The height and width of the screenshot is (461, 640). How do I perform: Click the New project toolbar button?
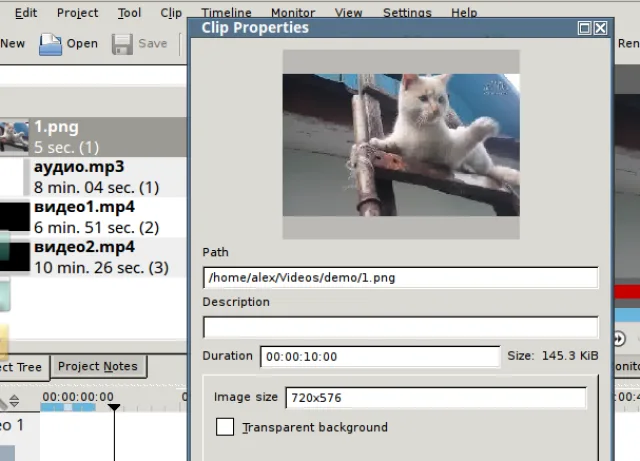point(12,43)
